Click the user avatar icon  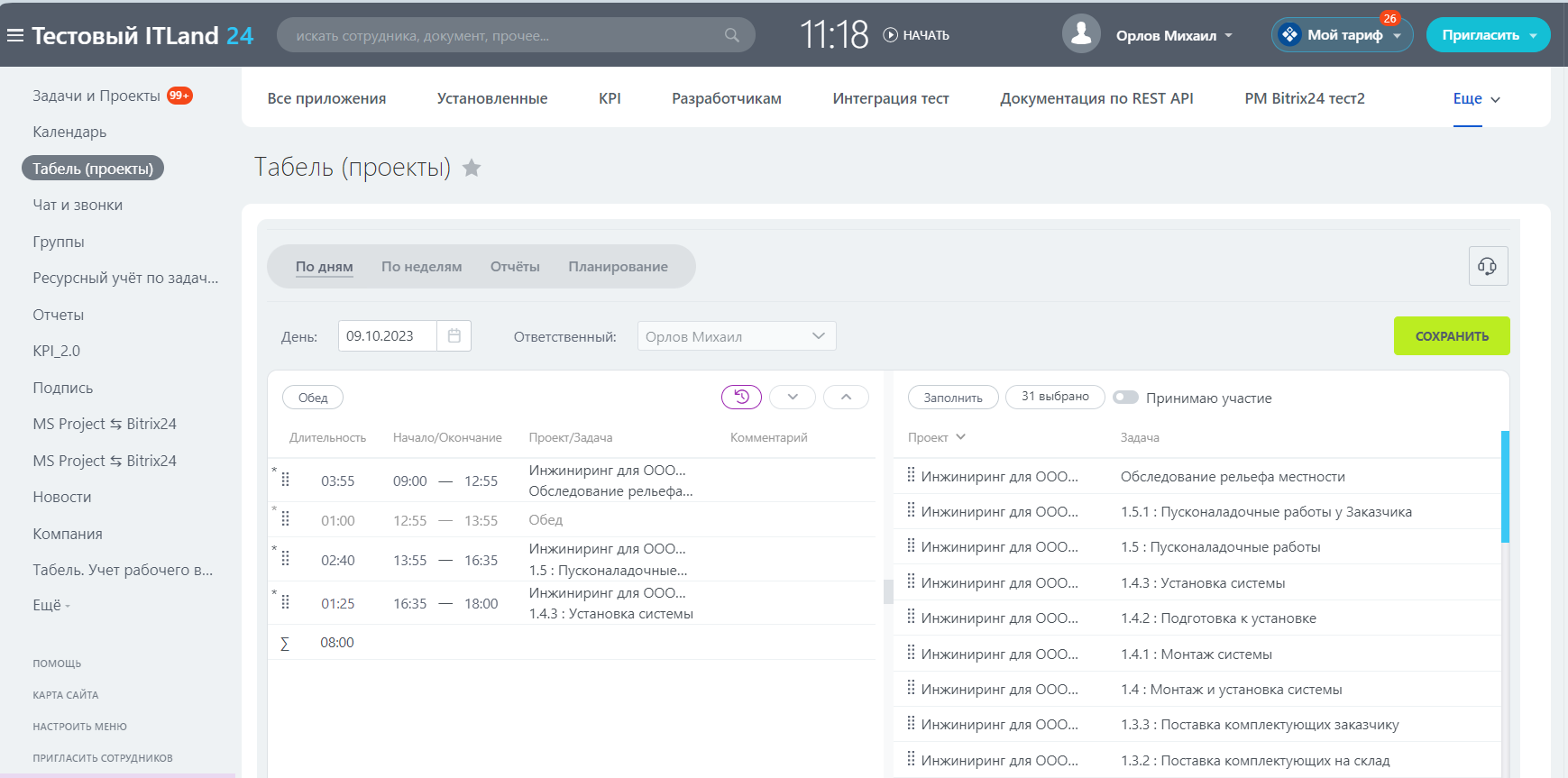coord(1081,34)
